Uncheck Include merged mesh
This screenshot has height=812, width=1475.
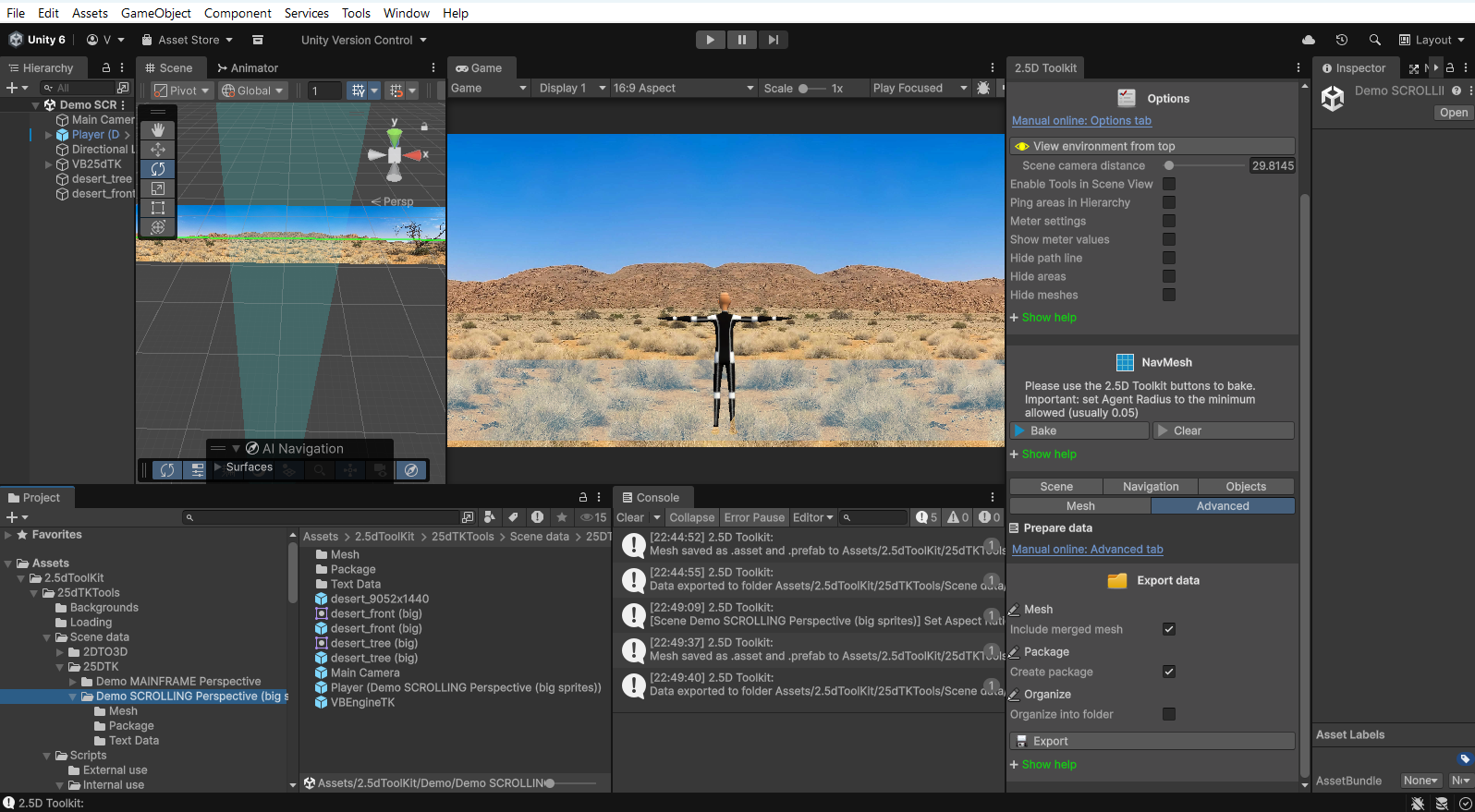[x=1169, y=629]
